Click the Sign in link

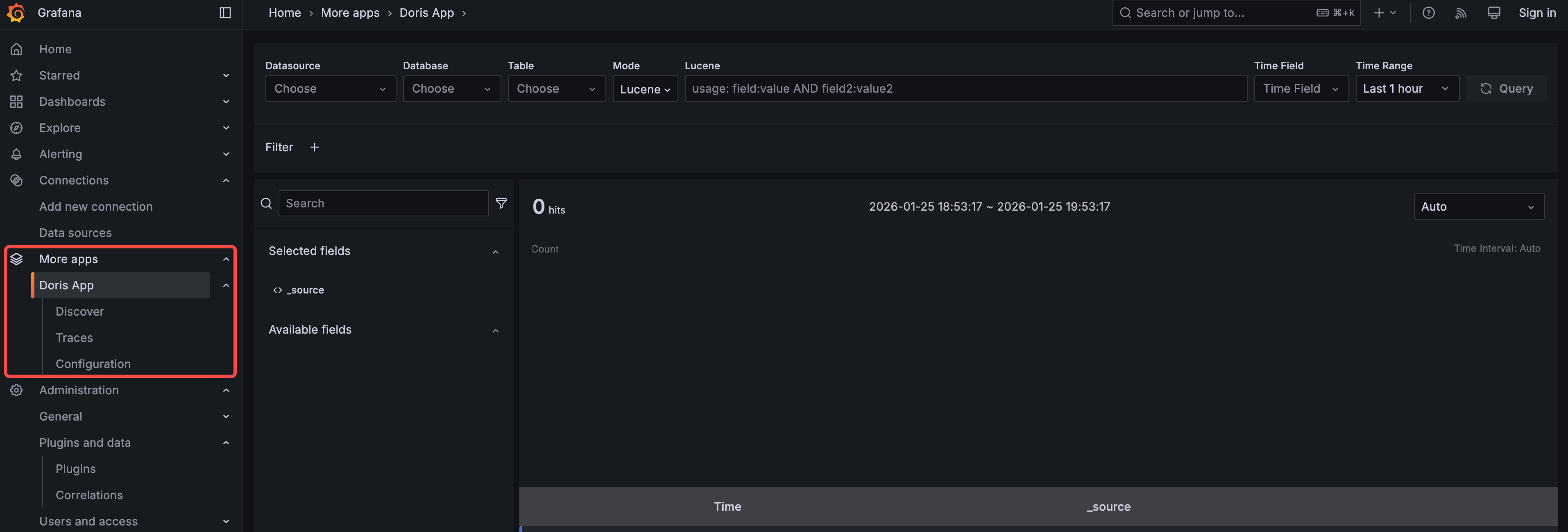[x=1537, y=13]
